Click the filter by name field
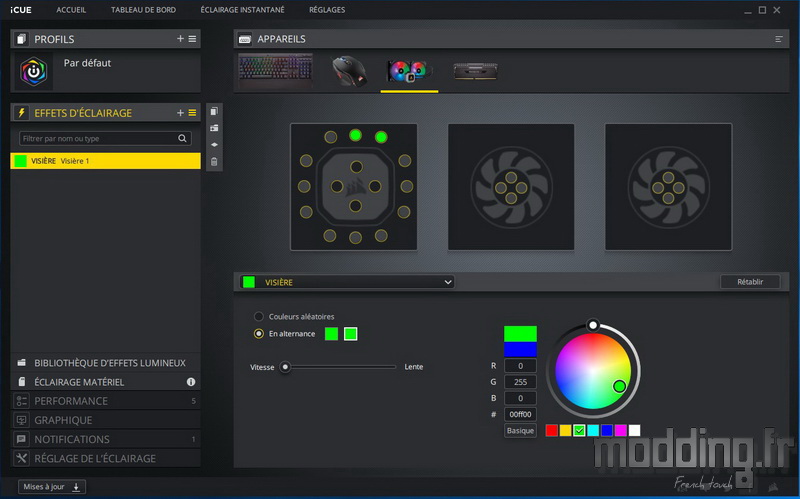Image resolution: width=800 pixels, height=499 pixels. (106, 138)
